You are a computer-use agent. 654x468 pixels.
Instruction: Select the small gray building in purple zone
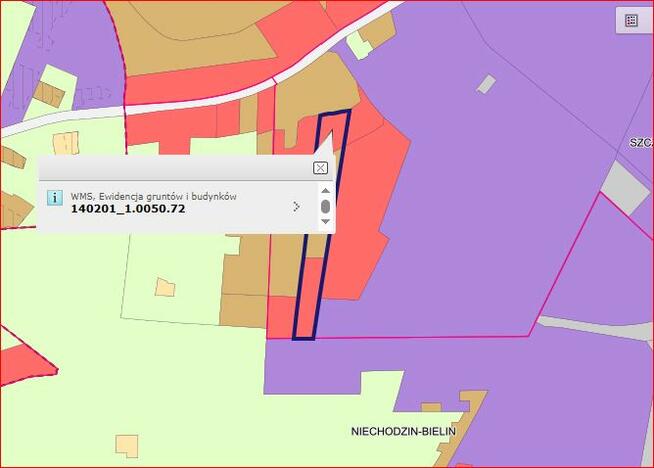pos(486,84)
